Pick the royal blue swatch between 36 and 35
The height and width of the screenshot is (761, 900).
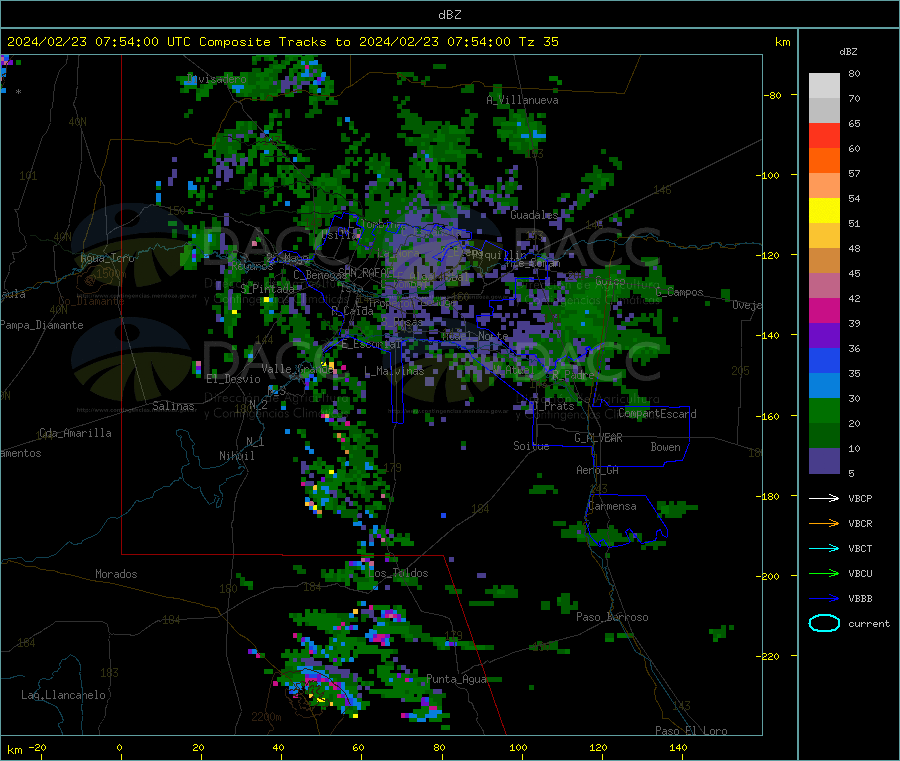pos(824,360)
